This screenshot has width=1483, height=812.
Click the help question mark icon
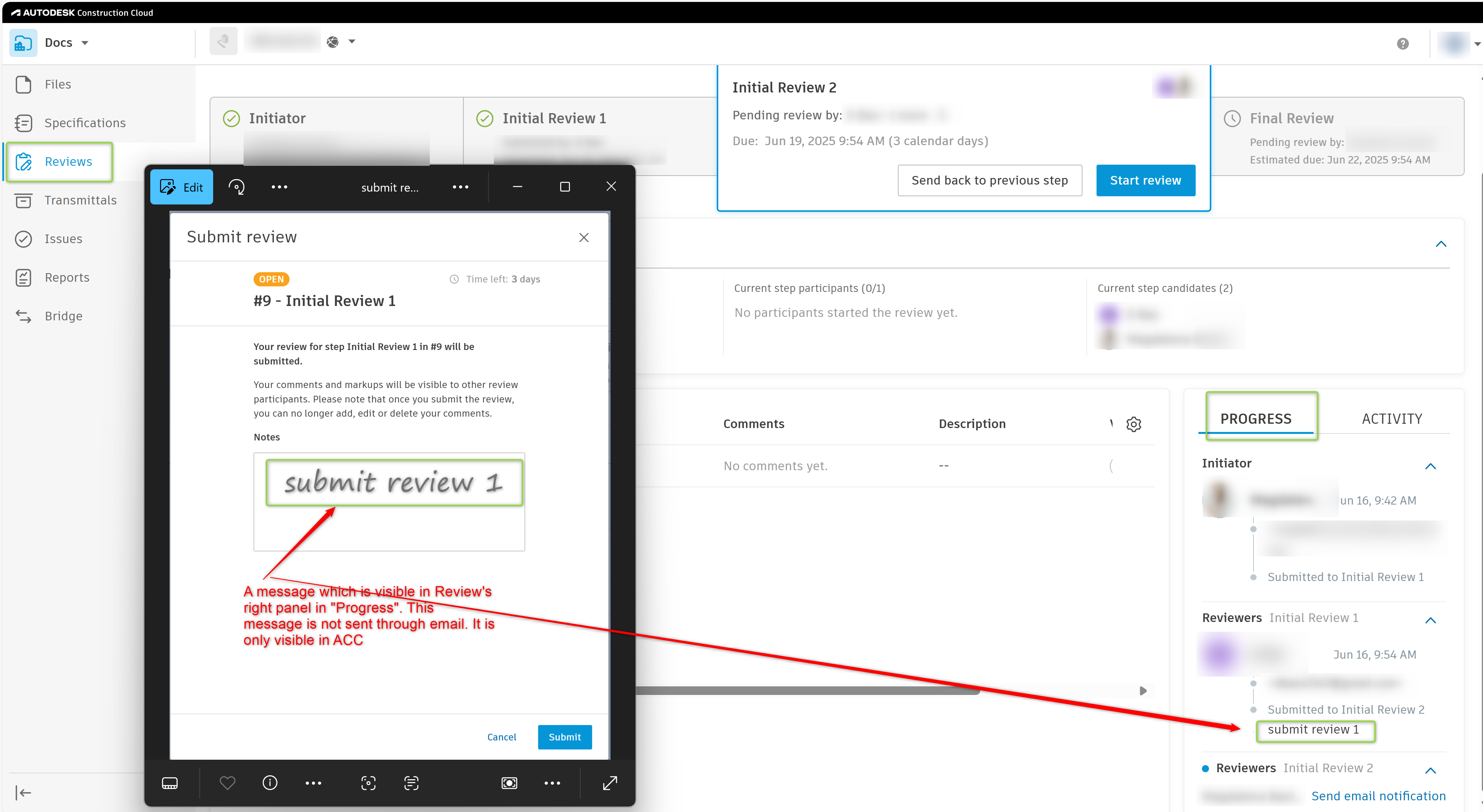tap(1403, 44)
